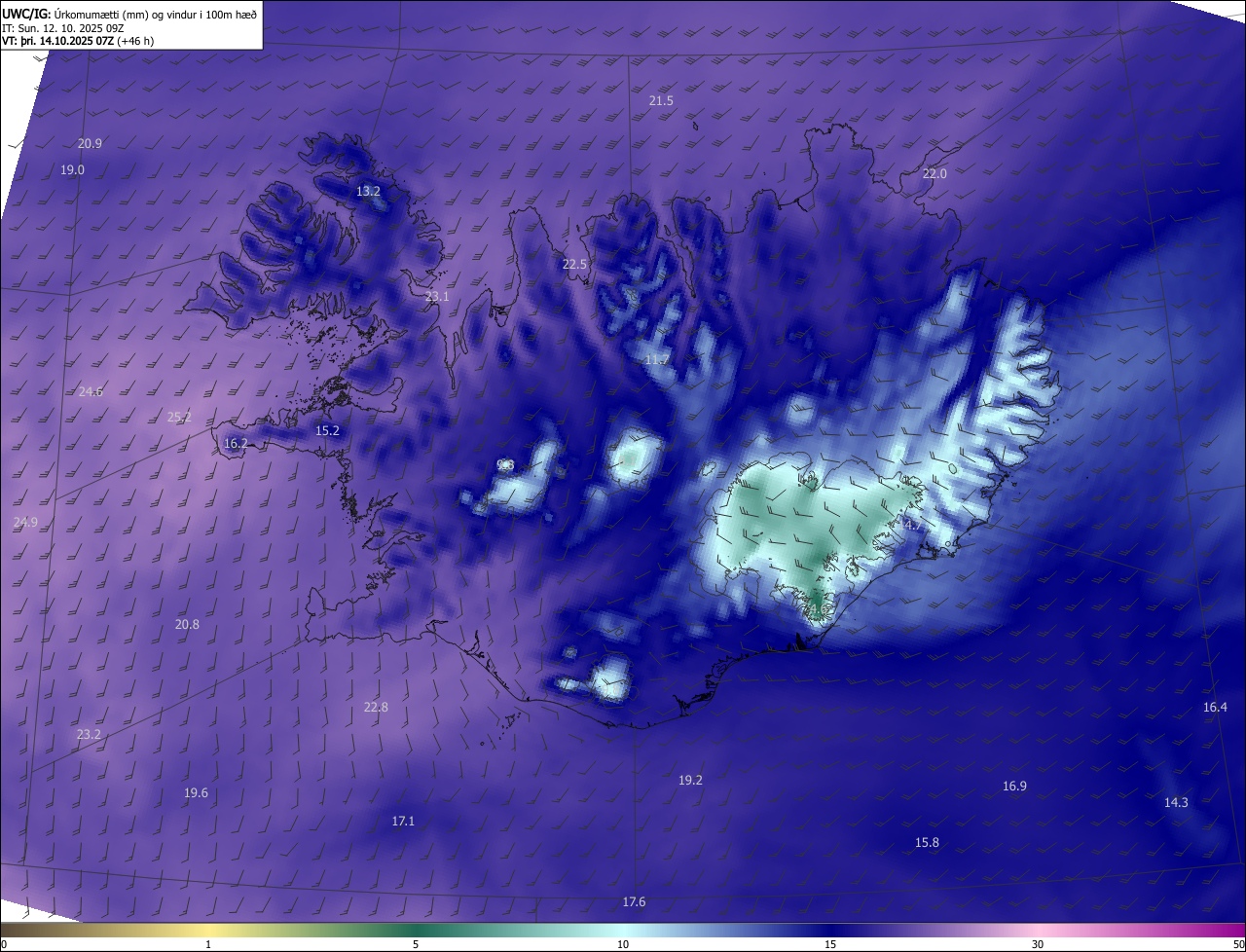This screenshot has height=952, width=1246.
Task: Click the value 17.6 on the map
Action: pyautogui.click(x=634, y=902)
